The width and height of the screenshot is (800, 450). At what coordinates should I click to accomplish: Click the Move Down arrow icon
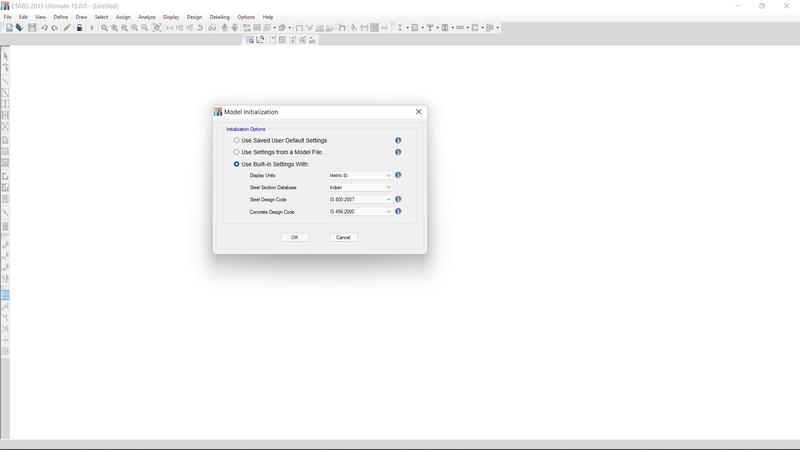click(235, 28)
